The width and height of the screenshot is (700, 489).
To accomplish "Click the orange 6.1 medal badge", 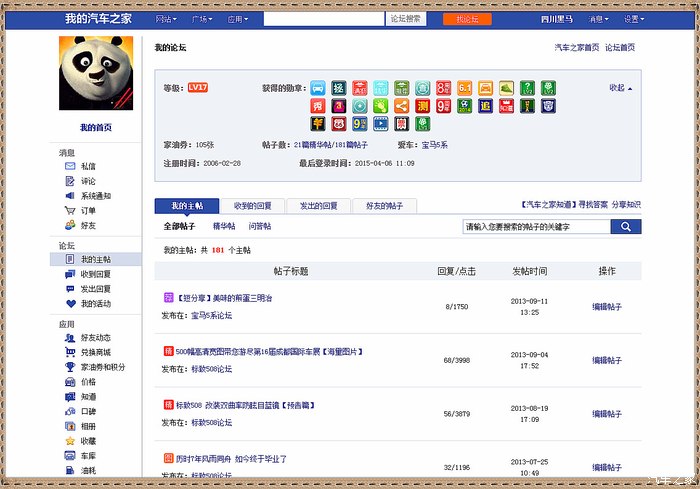I will coord(465,88).
